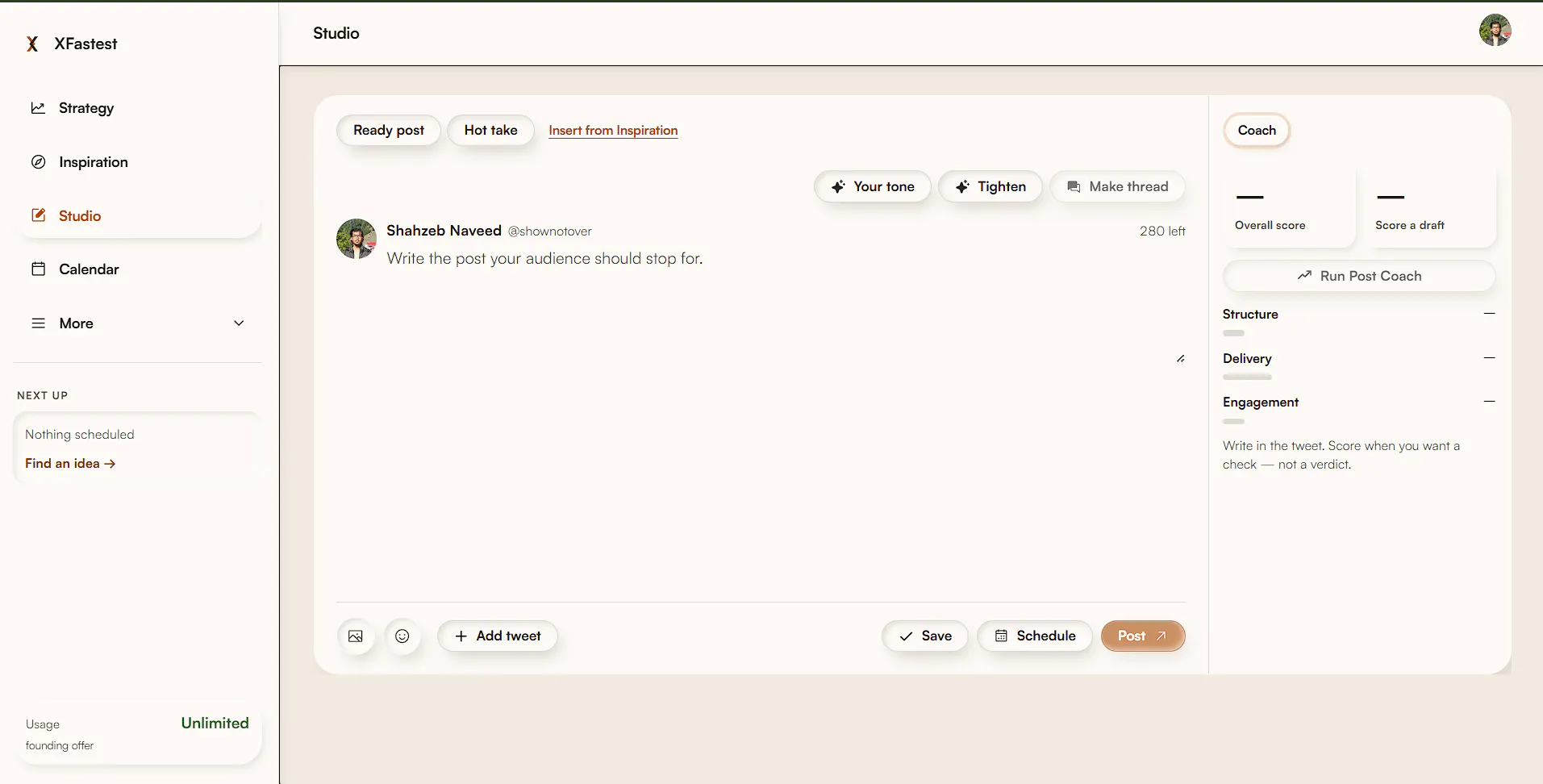Click the 280 left character counter
The image size is (1543, 784).
click(x=1162, y=231)
